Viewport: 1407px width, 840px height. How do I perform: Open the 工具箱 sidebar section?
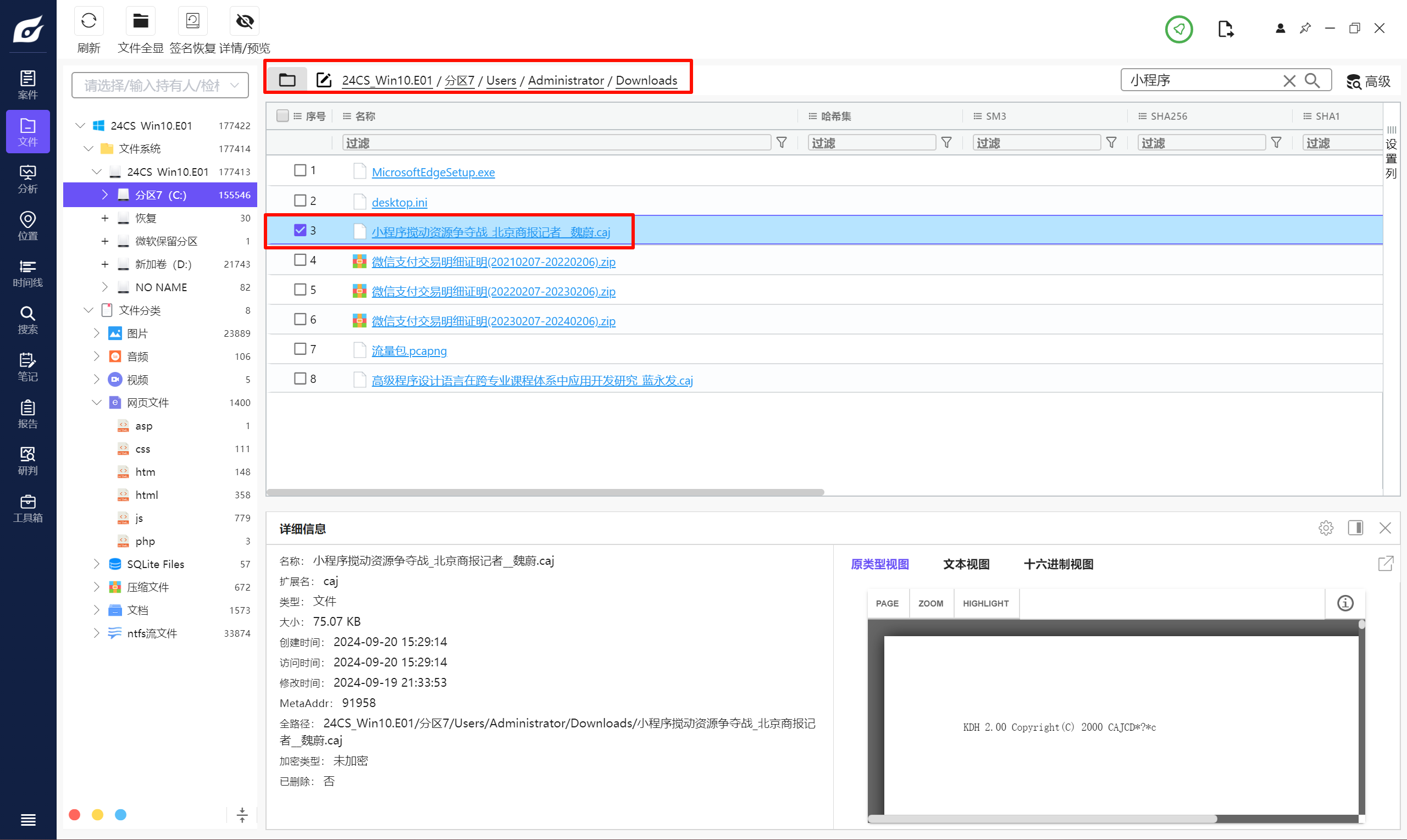coord(27,508)
